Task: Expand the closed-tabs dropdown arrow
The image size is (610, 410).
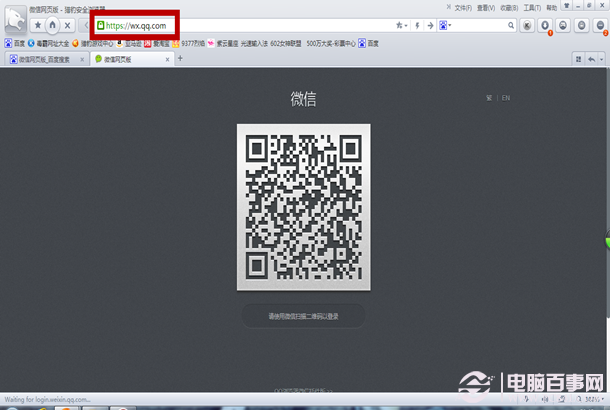Action: [601, 60]
